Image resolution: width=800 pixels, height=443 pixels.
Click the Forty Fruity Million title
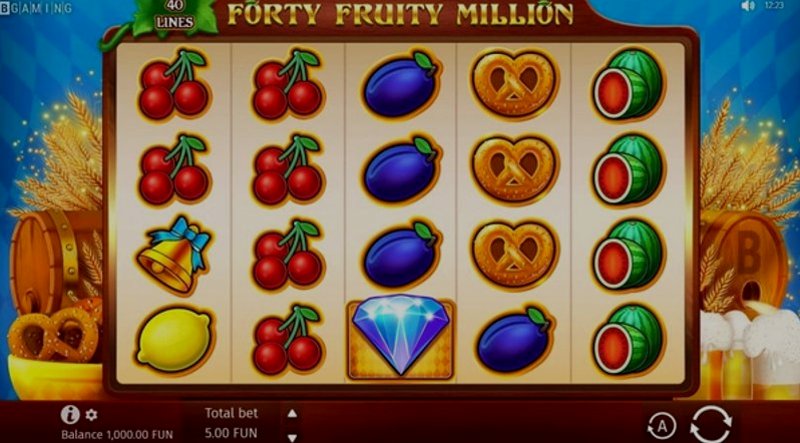pos(400,15)
